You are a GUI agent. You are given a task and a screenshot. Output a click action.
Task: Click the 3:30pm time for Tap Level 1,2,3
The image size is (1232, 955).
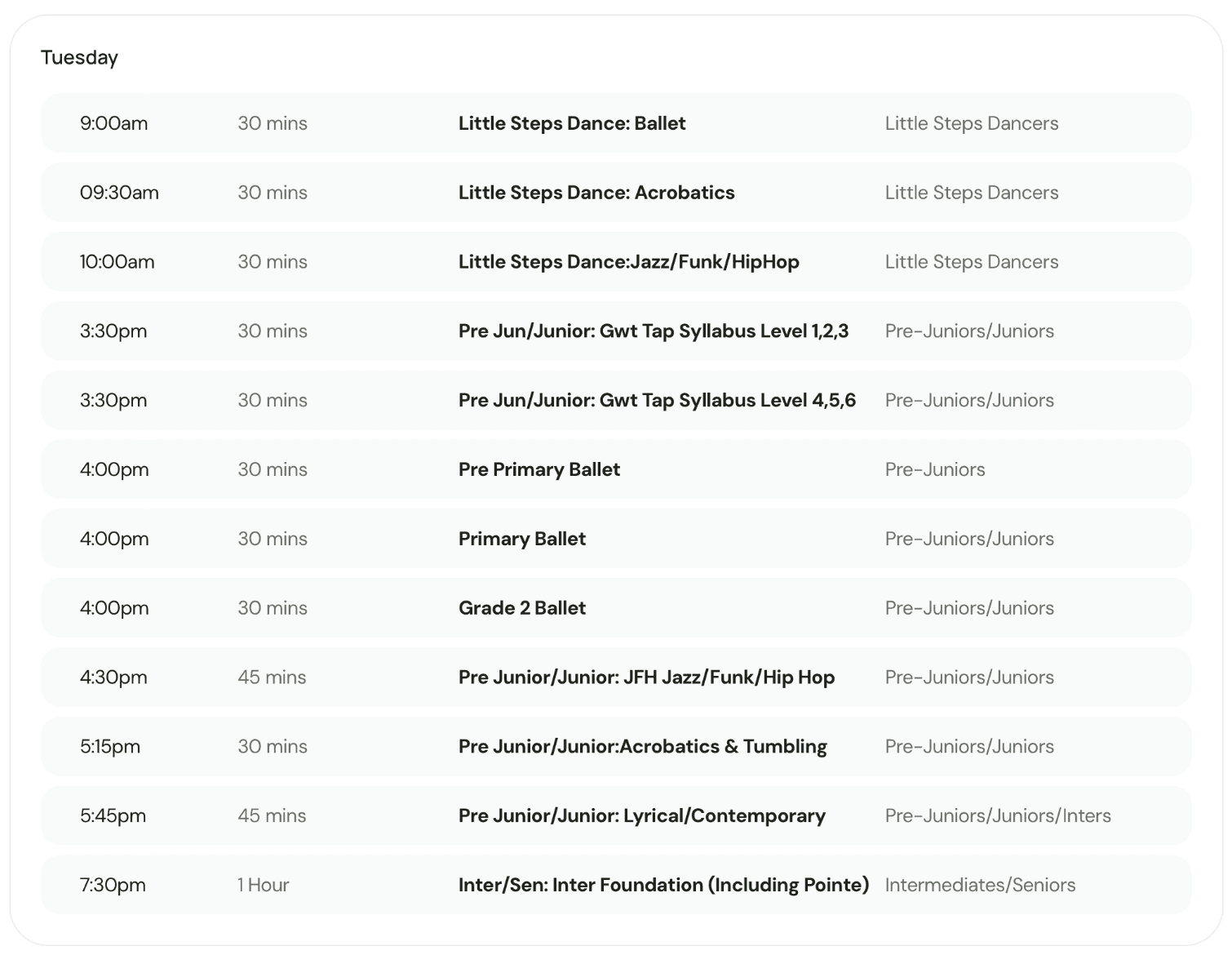tap(113, 331)
